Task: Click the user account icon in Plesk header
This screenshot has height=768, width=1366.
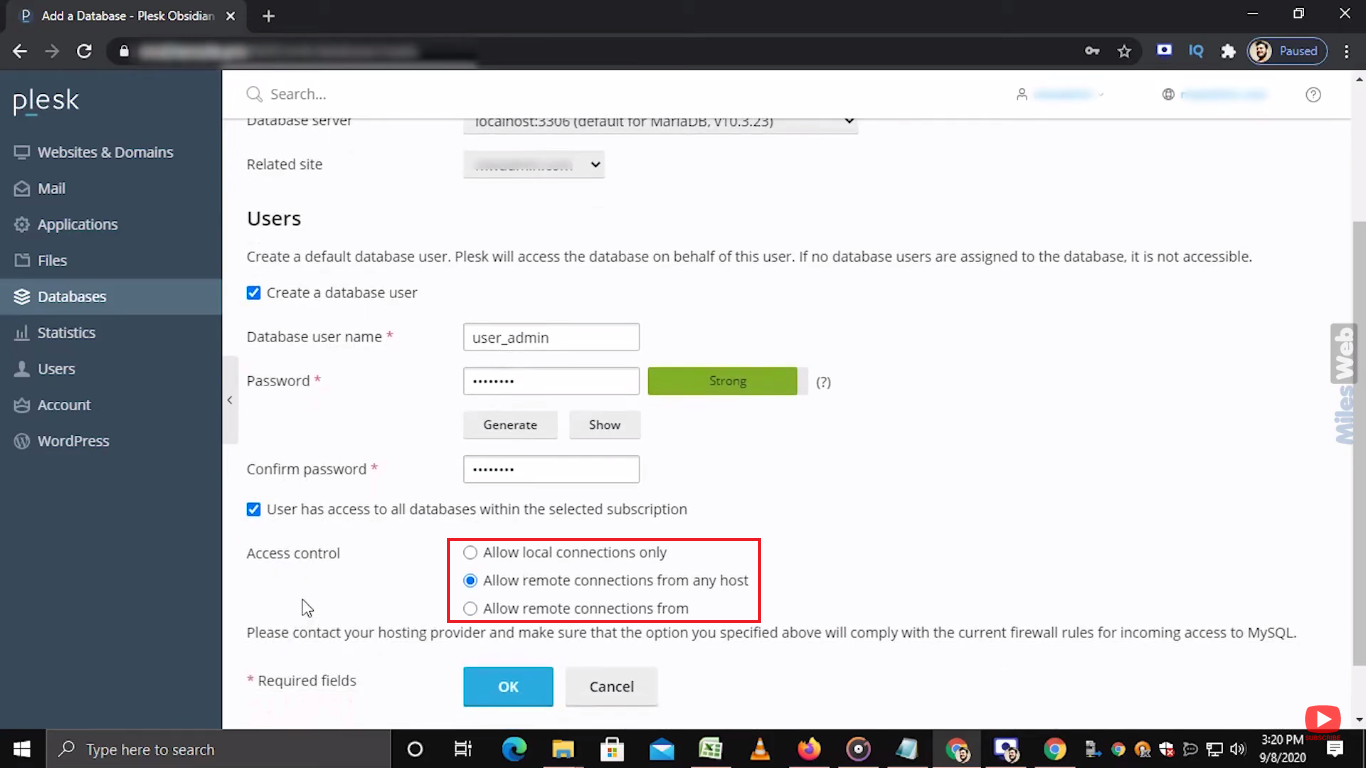Action: point(1021,94)
